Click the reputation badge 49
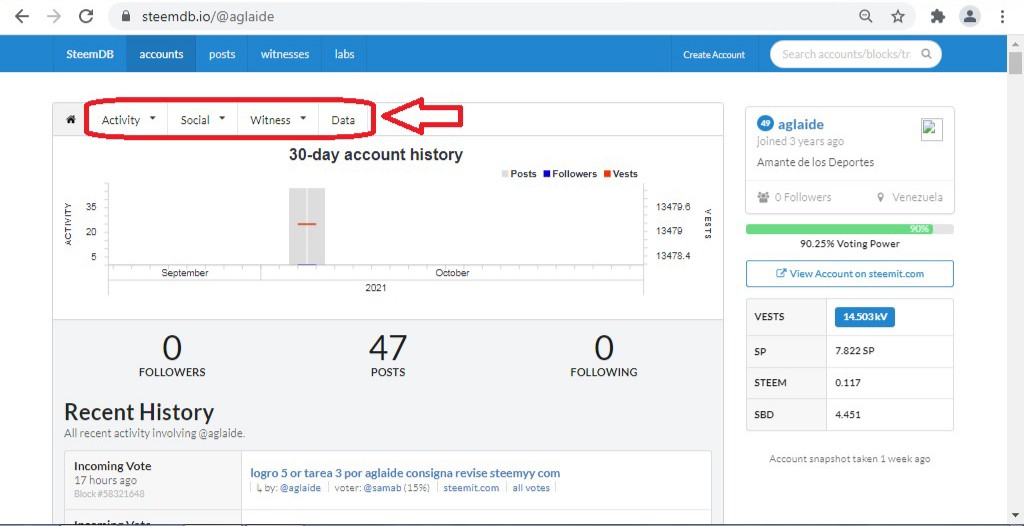Image resolution: width=1024 pixels, height=526 pixels. (x=765, y=123)
